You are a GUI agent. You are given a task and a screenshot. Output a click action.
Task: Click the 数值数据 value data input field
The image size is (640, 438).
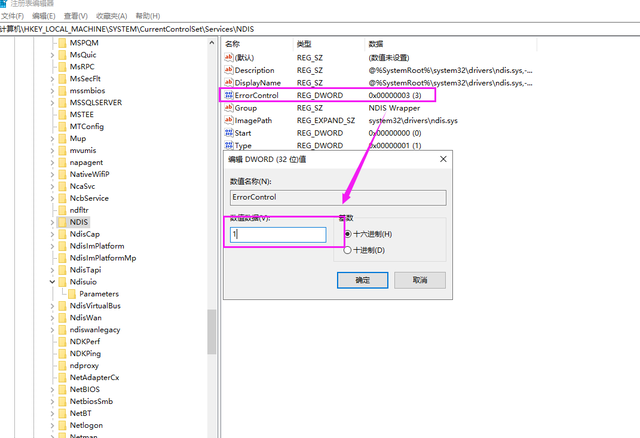(x=278, y=235)
